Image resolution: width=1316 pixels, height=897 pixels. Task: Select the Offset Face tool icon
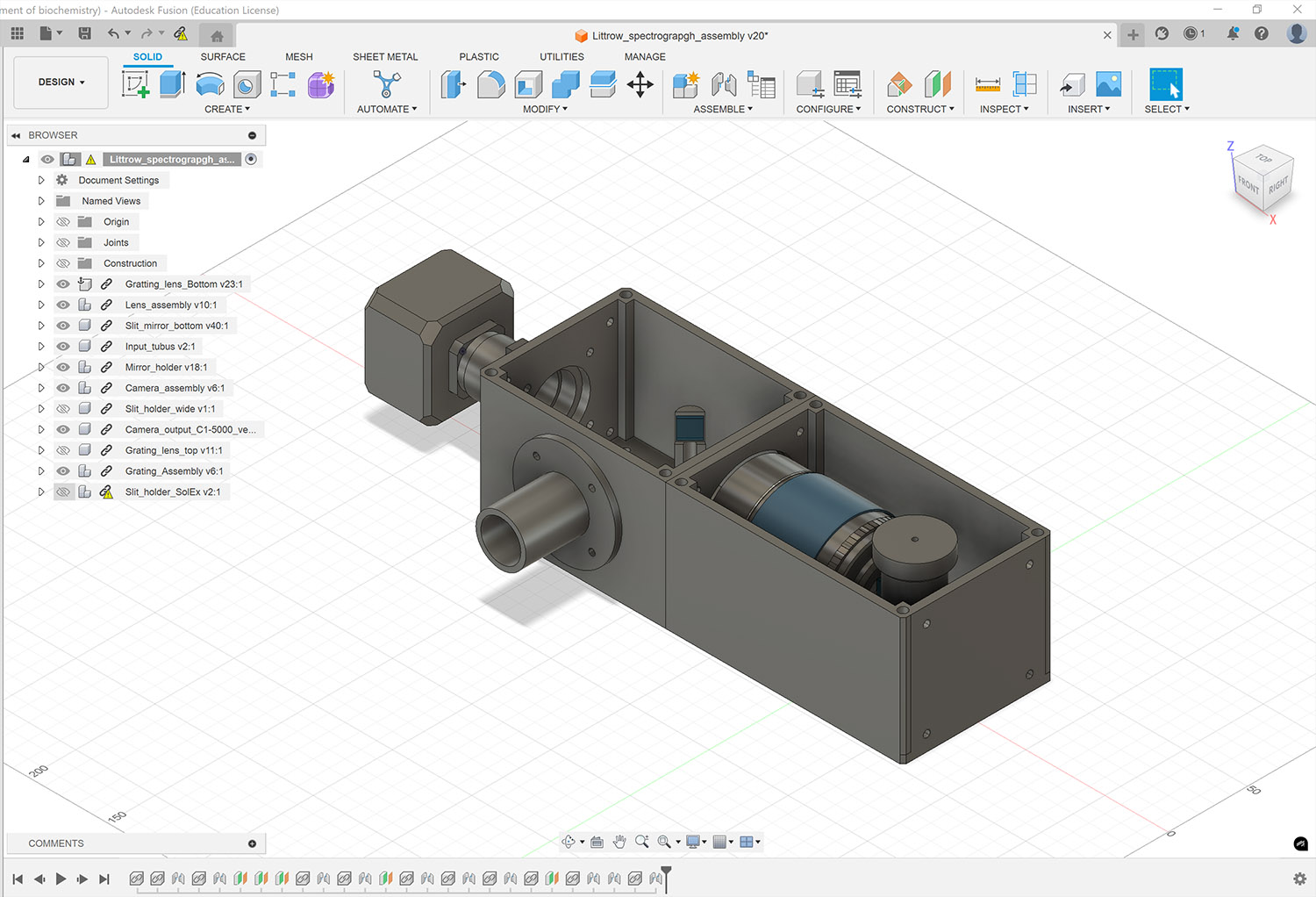(603, 85)
